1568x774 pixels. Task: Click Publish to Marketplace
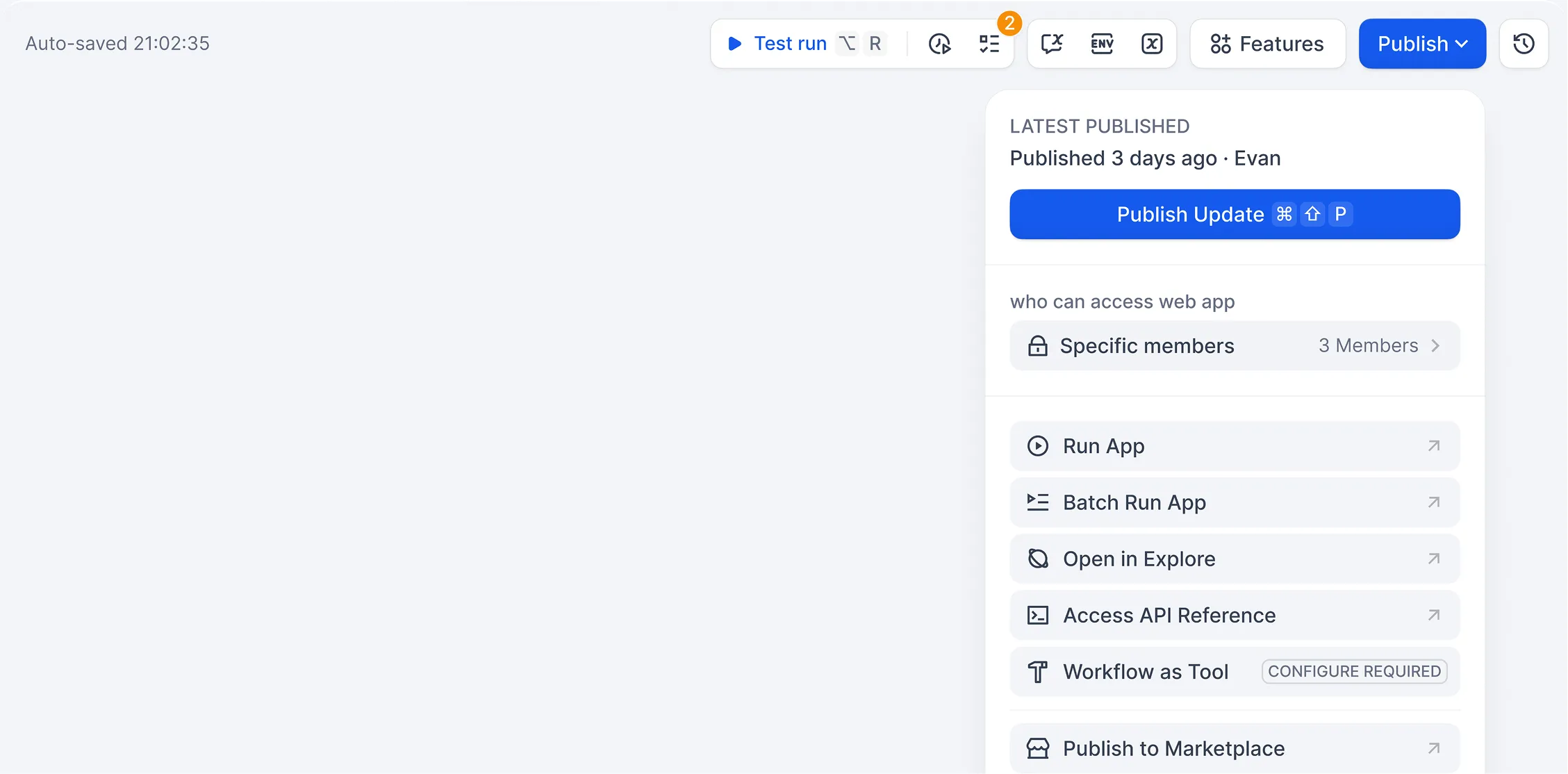(1235, 748)
